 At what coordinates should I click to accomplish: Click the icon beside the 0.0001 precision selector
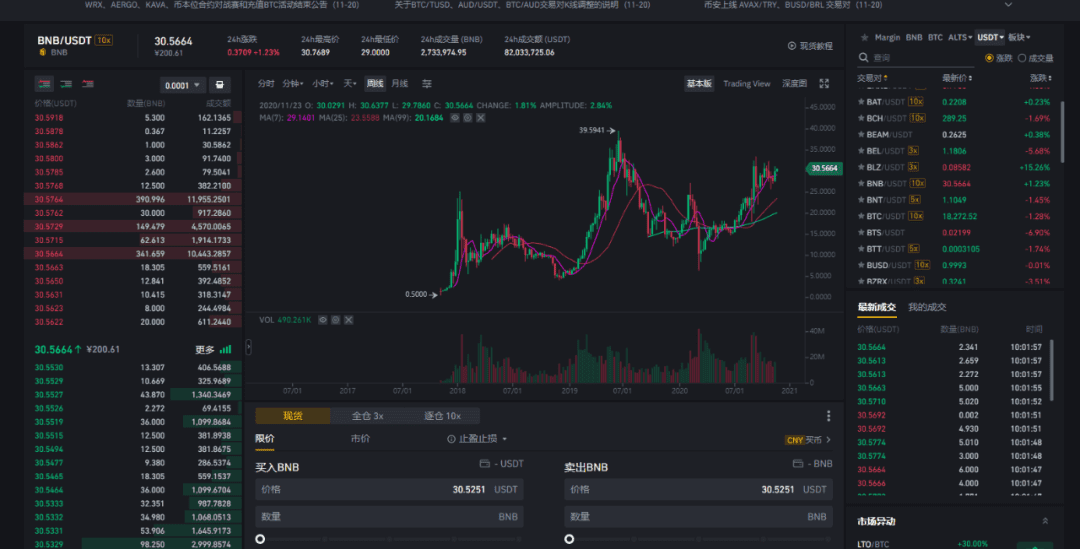click(220, 85)
